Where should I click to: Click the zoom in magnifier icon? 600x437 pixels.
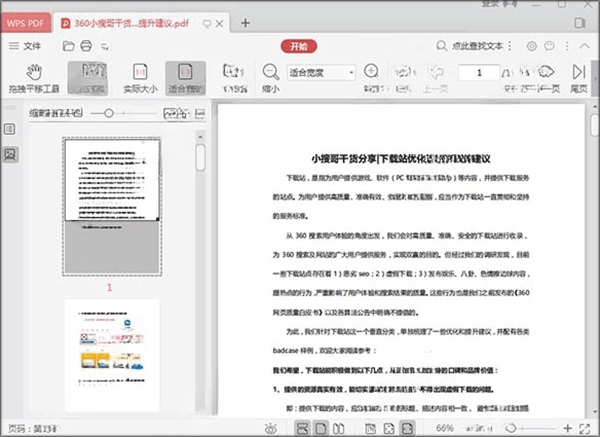373,72
